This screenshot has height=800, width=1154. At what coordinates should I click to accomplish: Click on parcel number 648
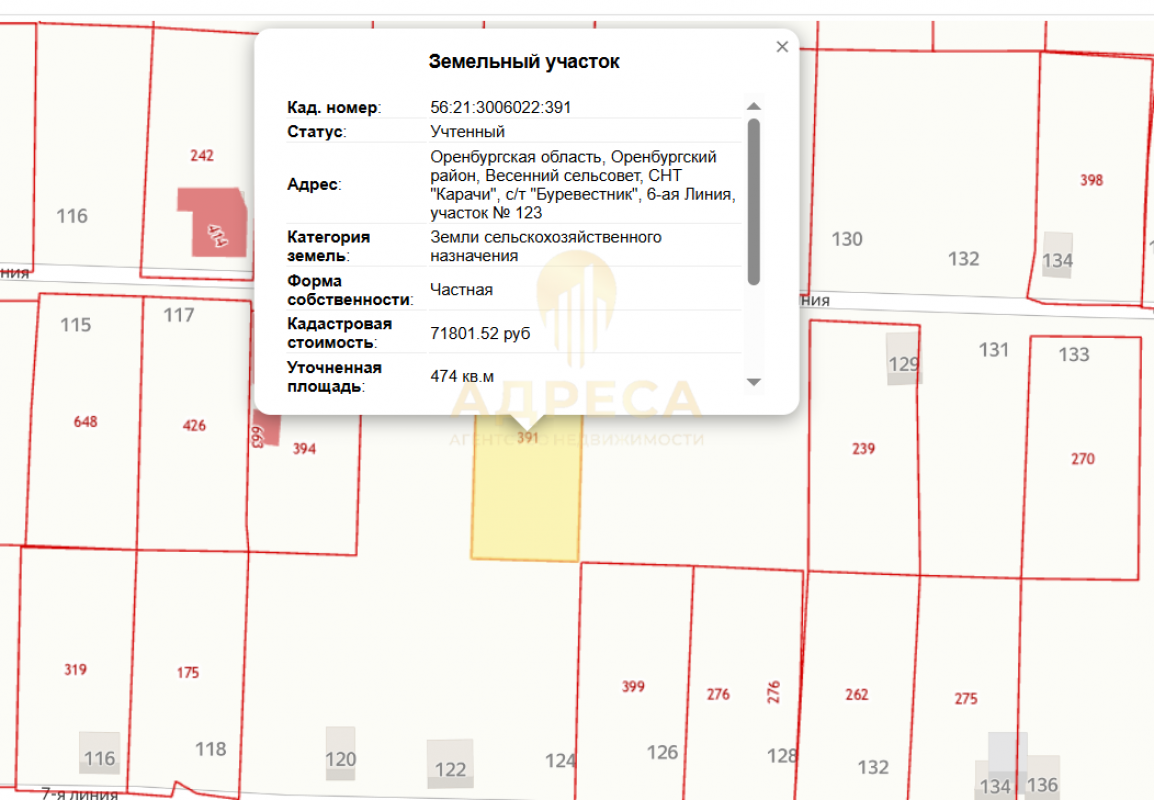(86, 422)
